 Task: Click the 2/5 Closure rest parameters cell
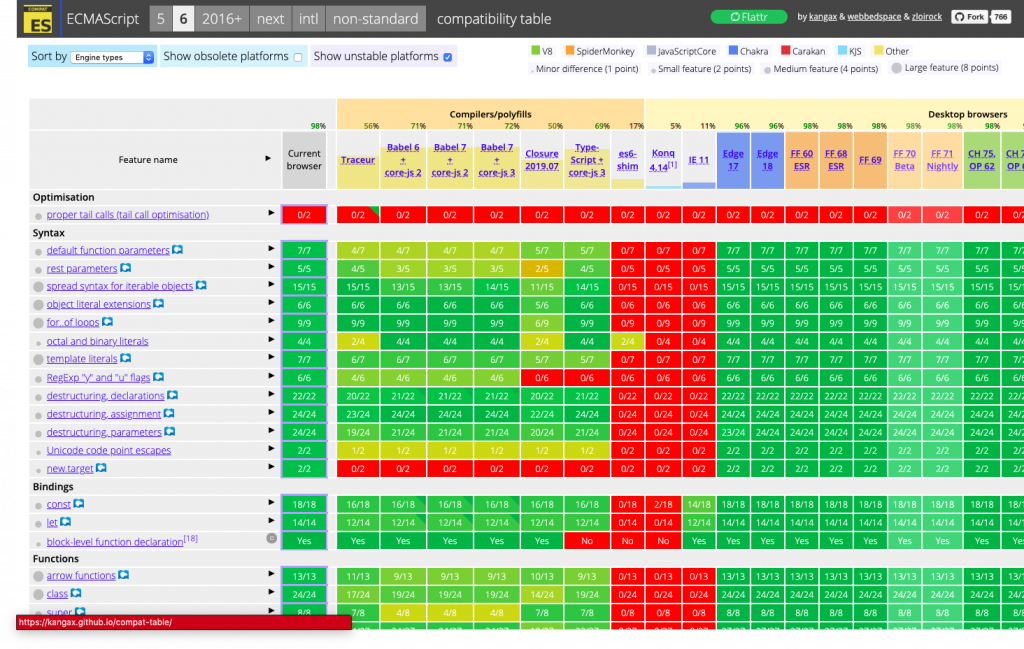(542, 268)
